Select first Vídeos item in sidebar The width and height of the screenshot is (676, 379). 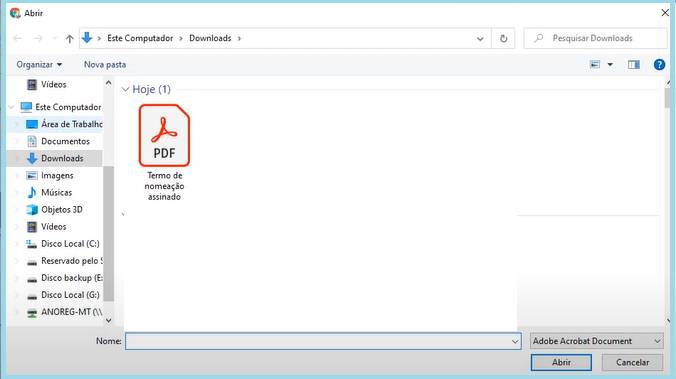54,85
